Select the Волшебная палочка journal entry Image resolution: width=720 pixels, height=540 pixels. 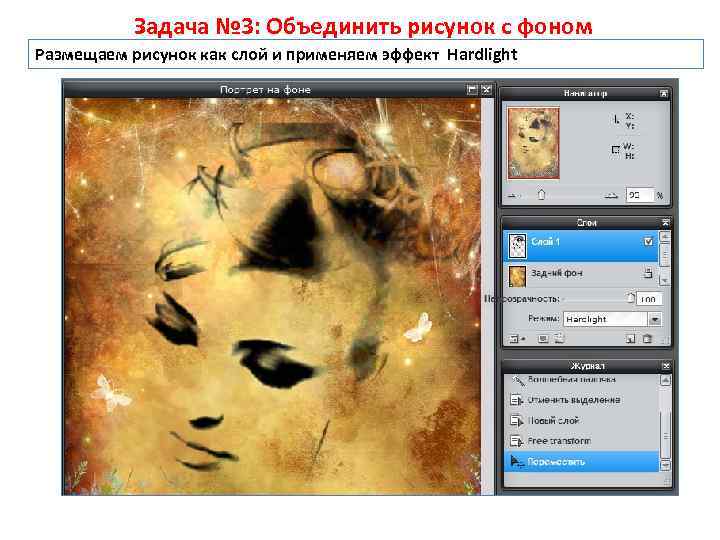coord(581,380)
